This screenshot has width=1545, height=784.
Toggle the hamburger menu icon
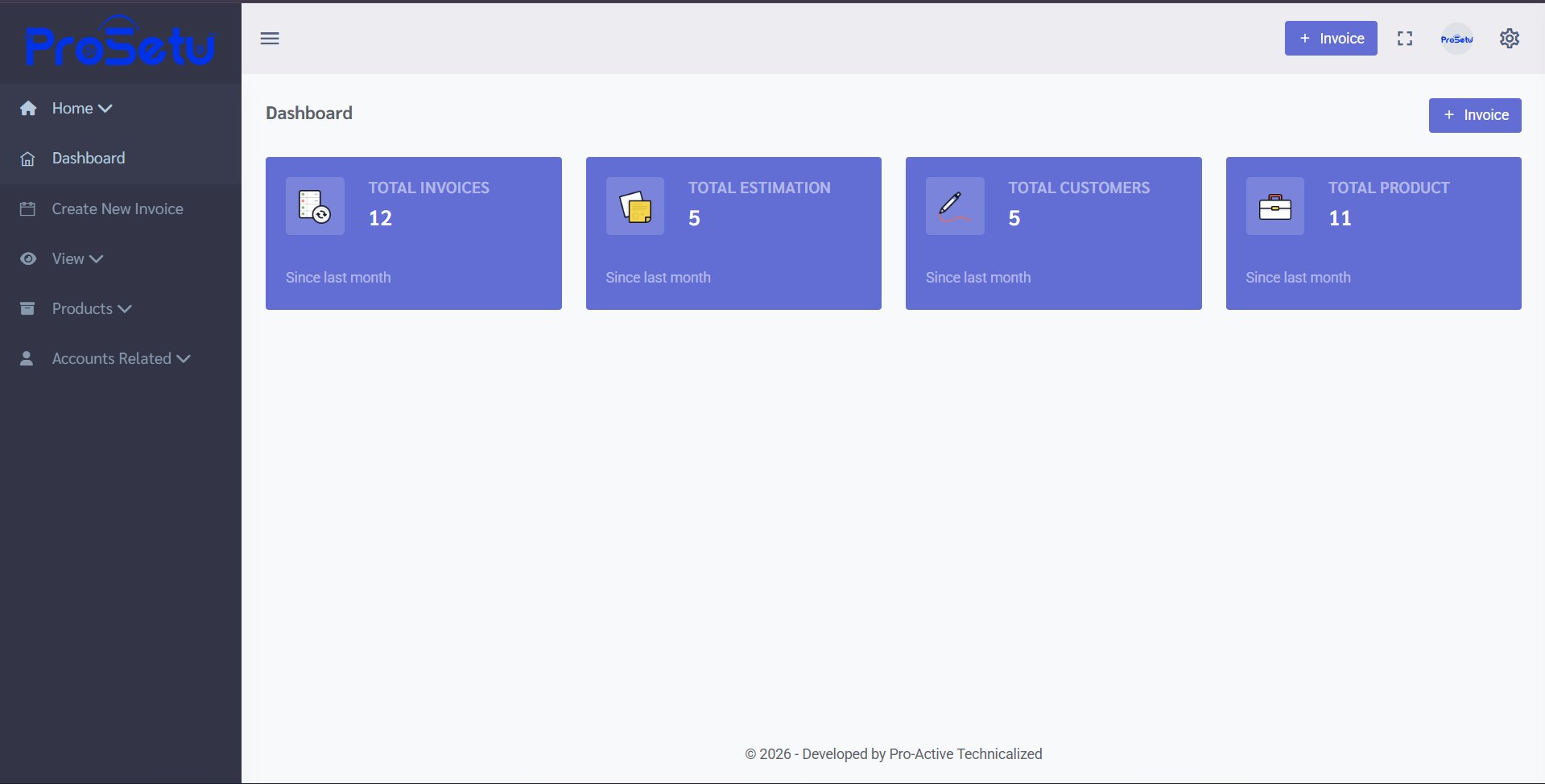[270, 39]
